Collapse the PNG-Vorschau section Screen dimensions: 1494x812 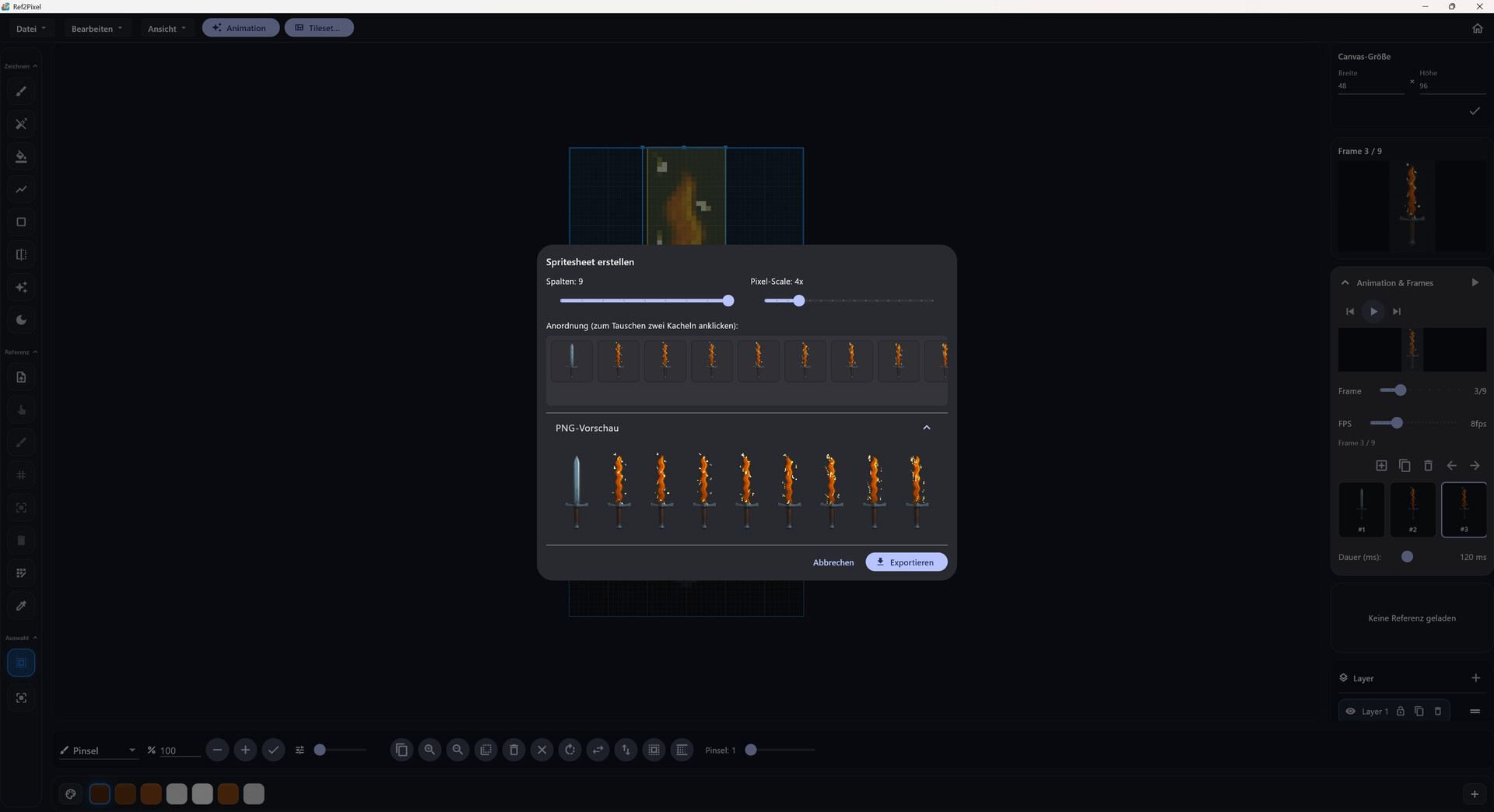tap(926, 427)
